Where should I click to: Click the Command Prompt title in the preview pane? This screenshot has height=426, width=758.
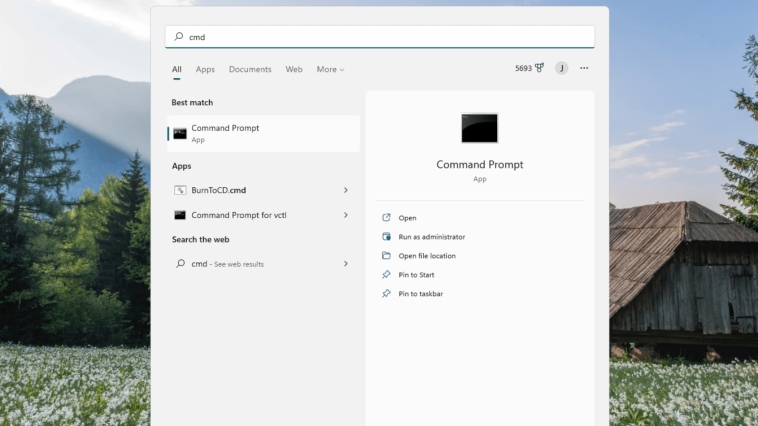tap(480, 165)
